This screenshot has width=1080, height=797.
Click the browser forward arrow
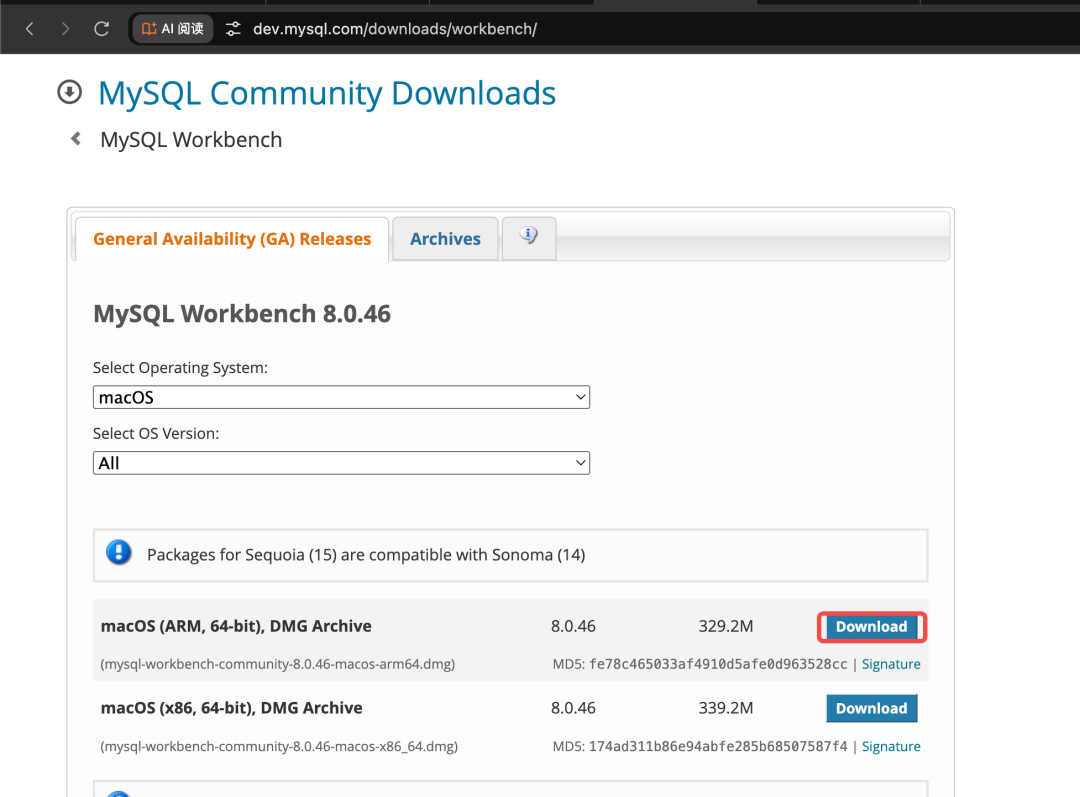click(x=65, y=29)
